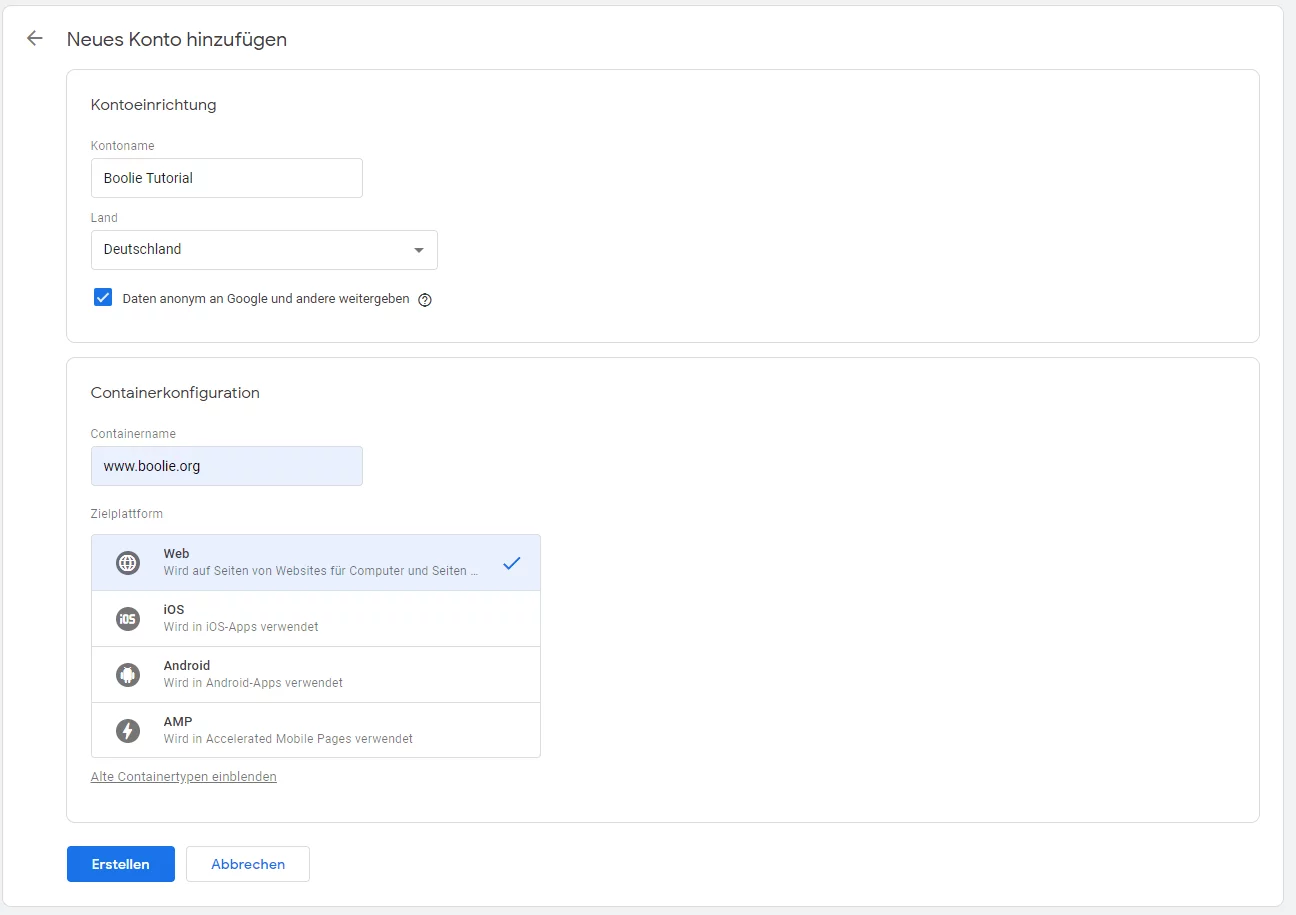Select the Web platform description text

pyautogui.click(x=321, y=571)
